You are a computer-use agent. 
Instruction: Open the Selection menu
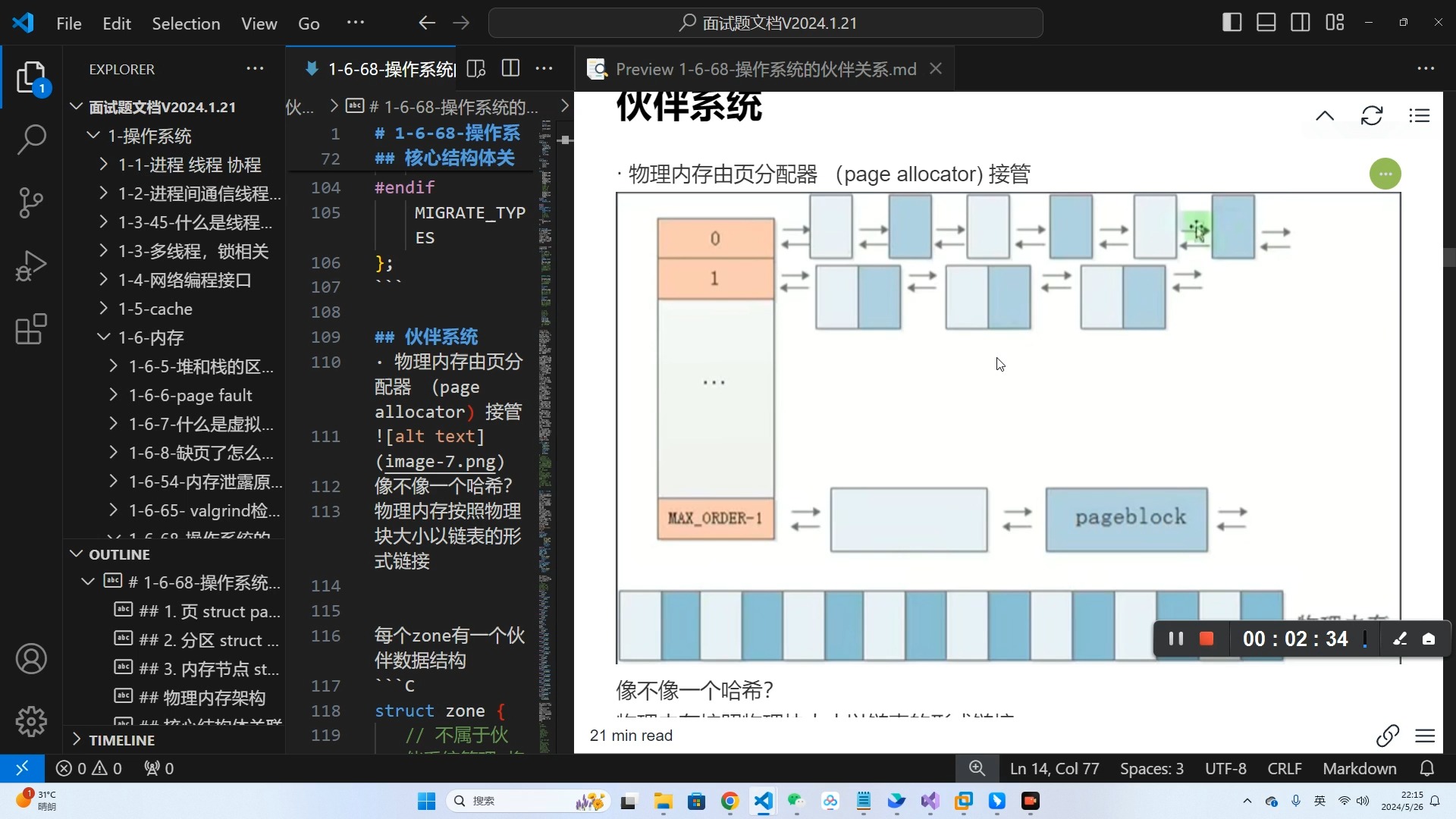[186, 24]
